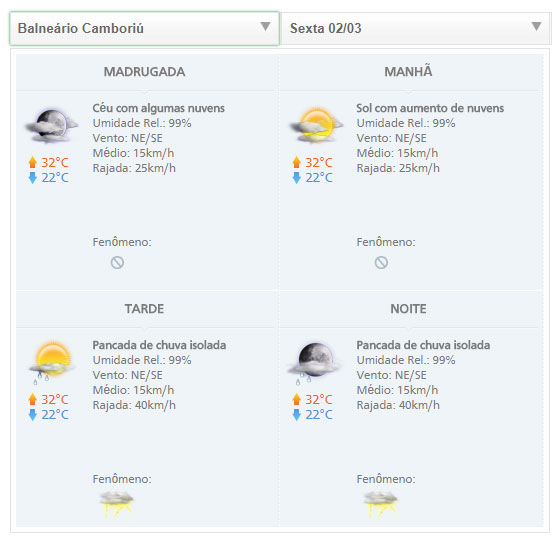Screen dimensions: 553x540
Task: Click the Céu com algumas nuvens text
Action: point(158,108)
